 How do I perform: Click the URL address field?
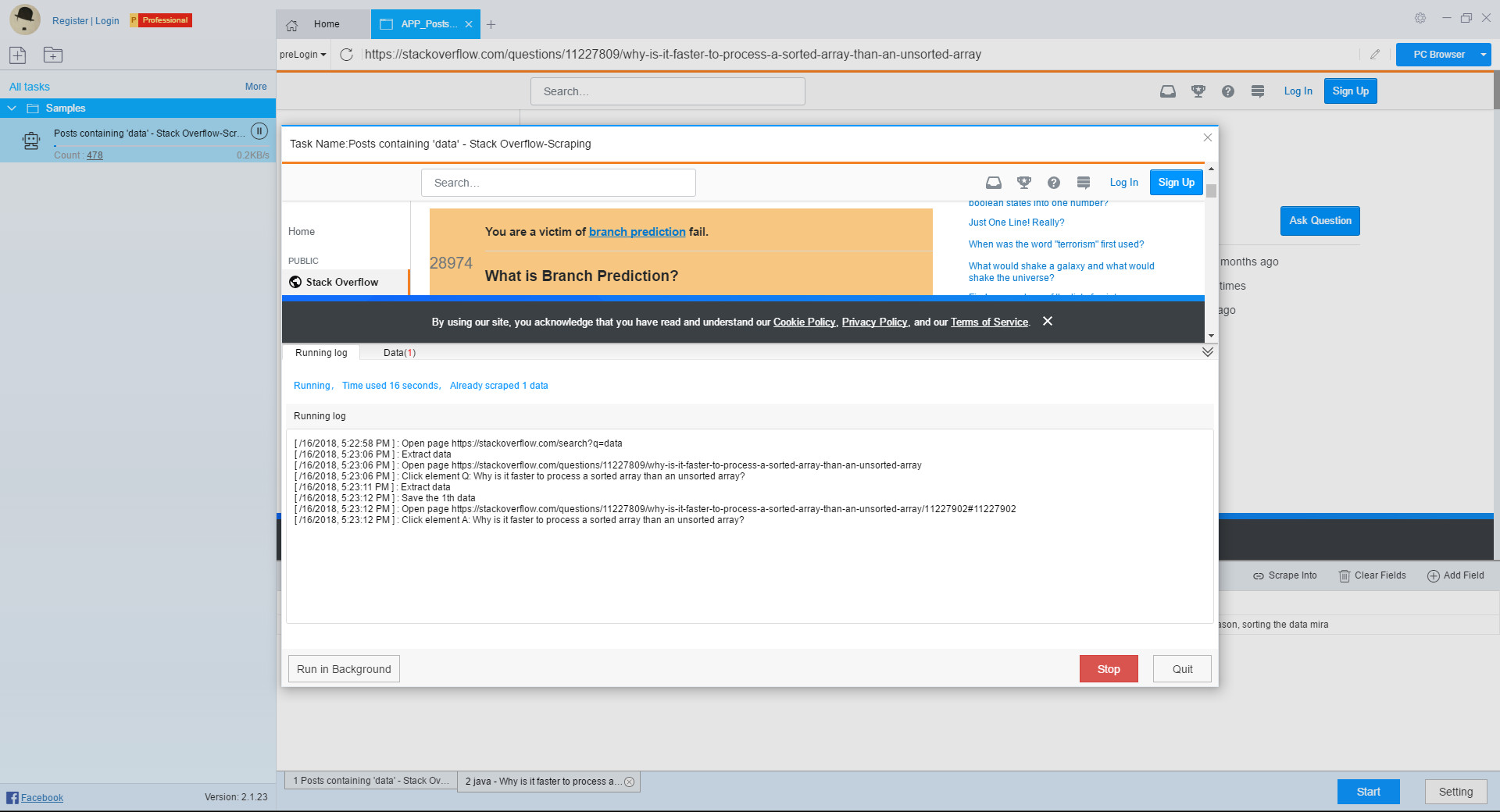[859, 55]
